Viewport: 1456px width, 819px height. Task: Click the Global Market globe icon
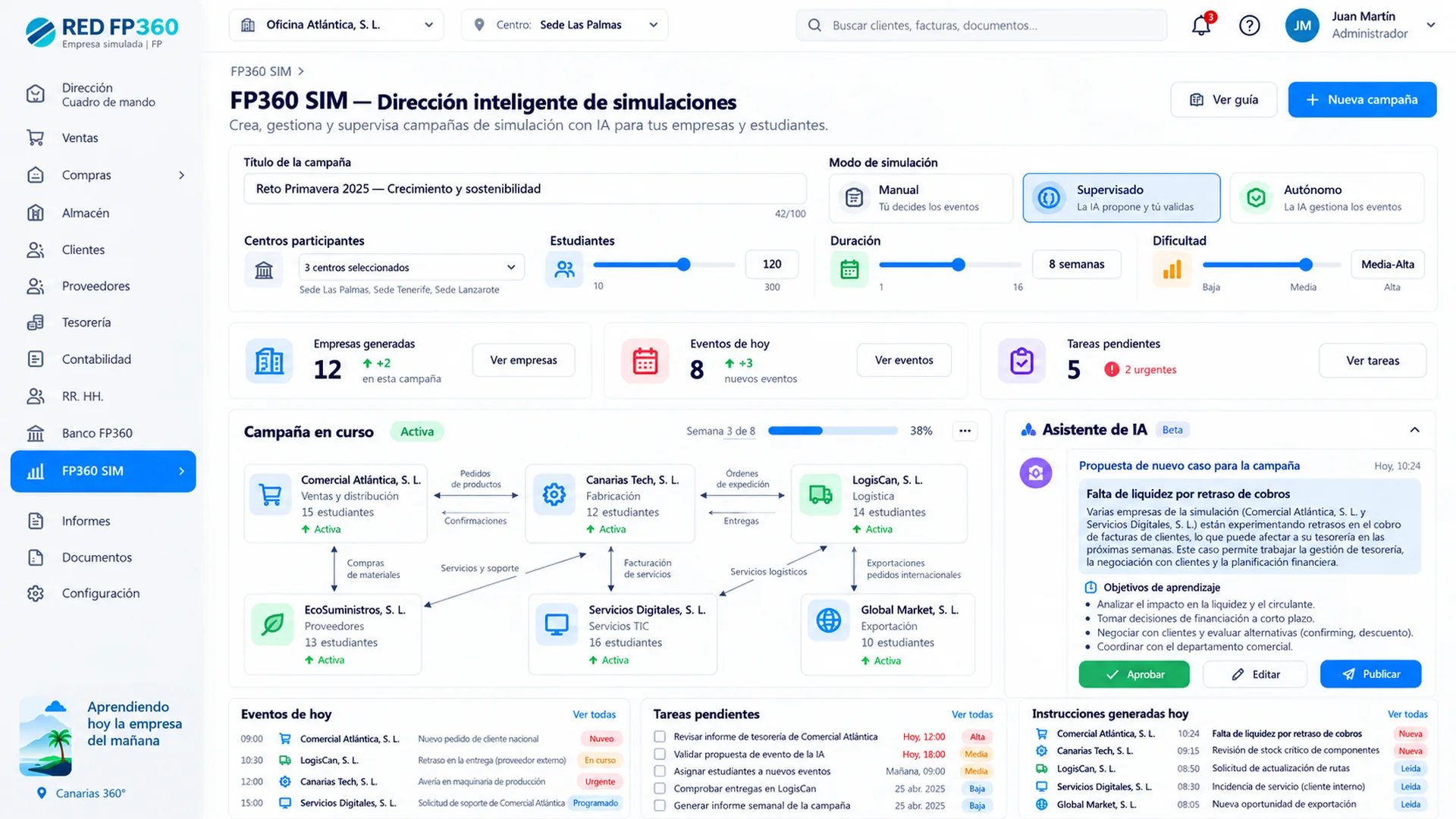click(x=829, y=620)
